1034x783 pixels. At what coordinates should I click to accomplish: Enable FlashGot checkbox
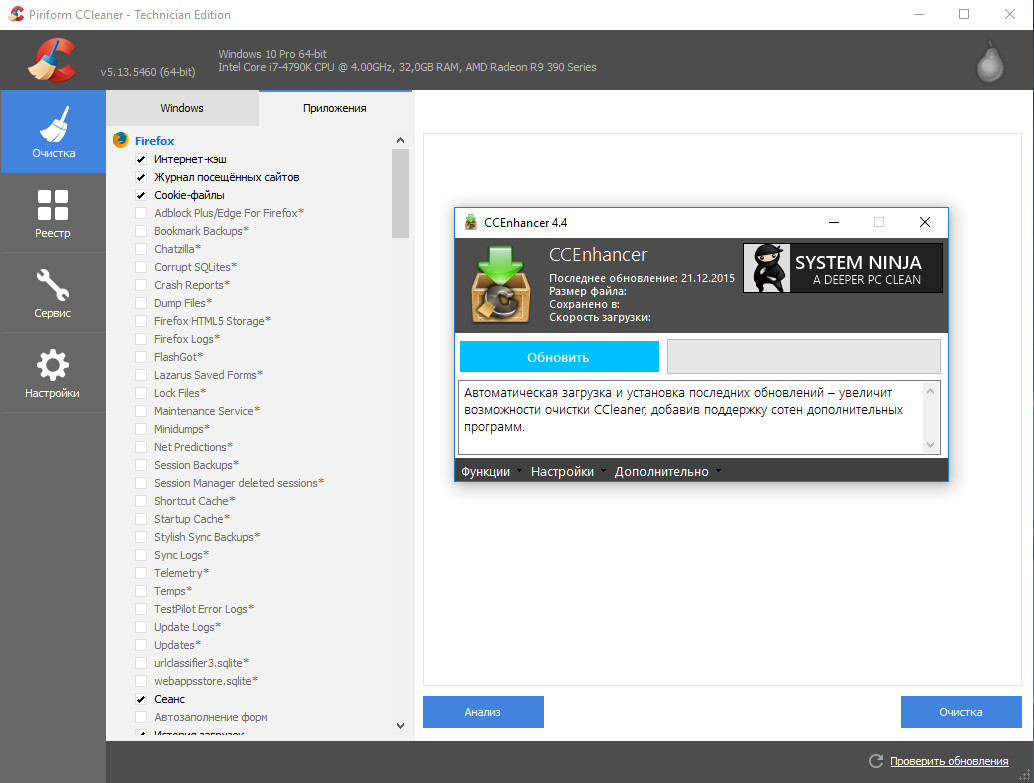(141, 357)
